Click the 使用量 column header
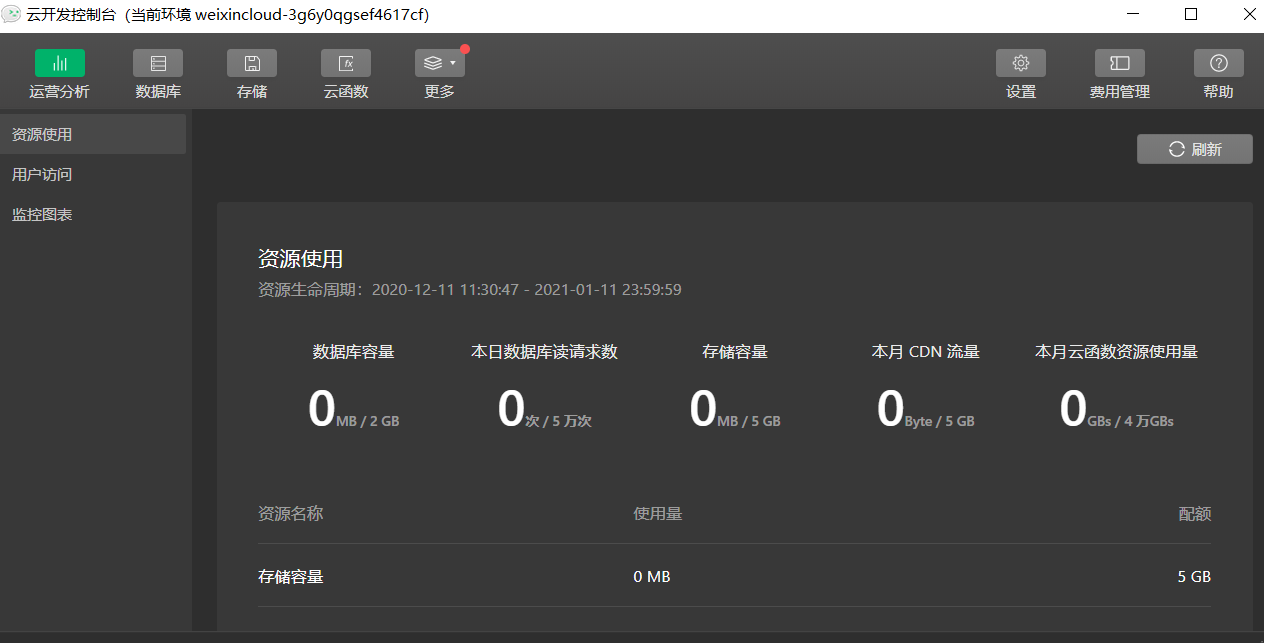1264x643 pixels. tap(658, 514)
